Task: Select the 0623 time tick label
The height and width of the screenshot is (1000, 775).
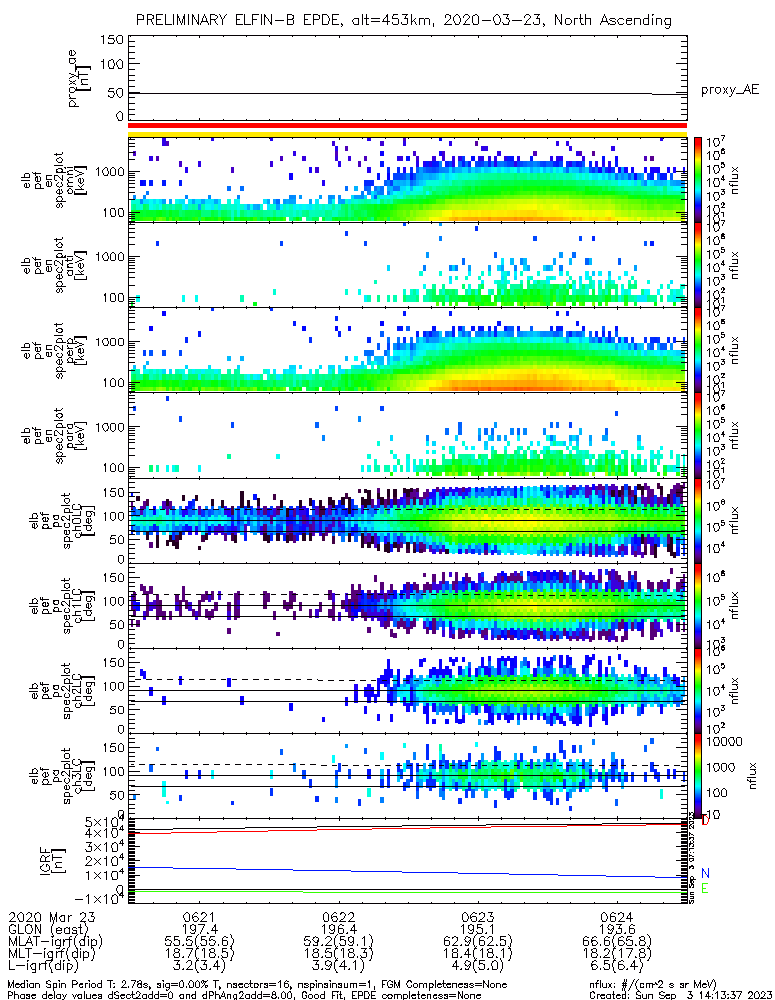Action: pyautogui.click(x=477, y=916)
